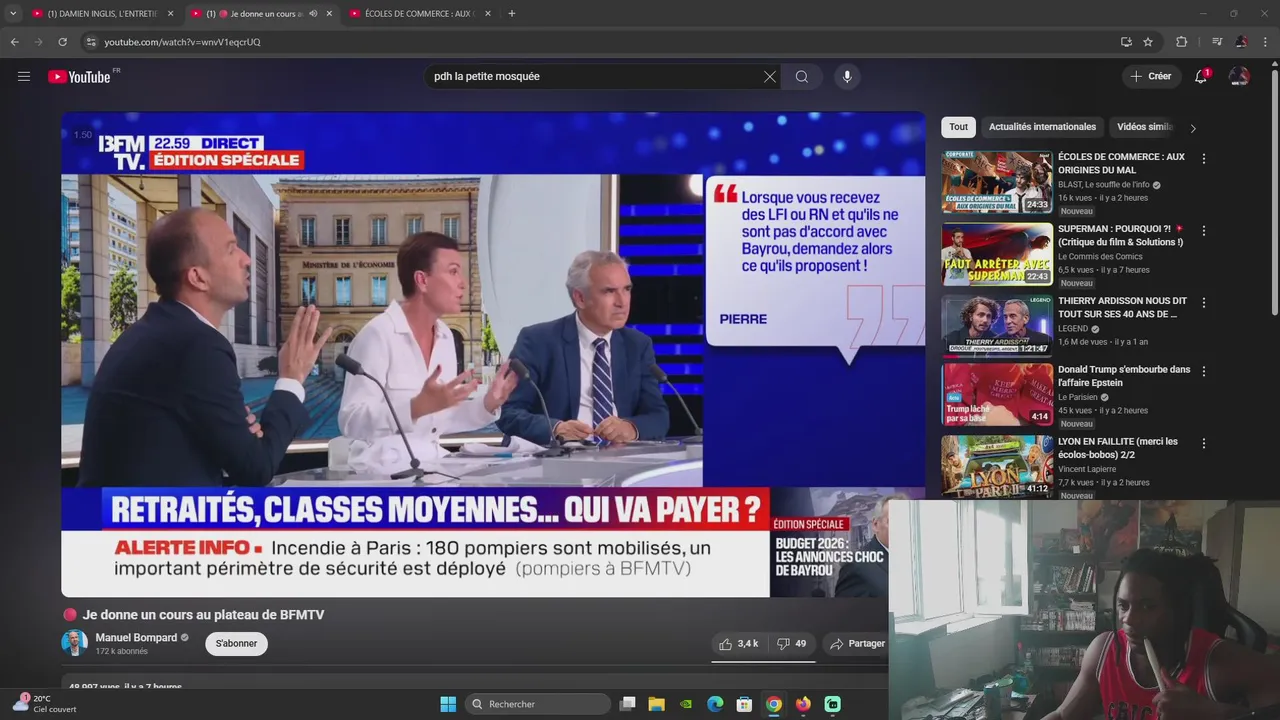Open the tab search dropdown

click(x=12, y=14)
